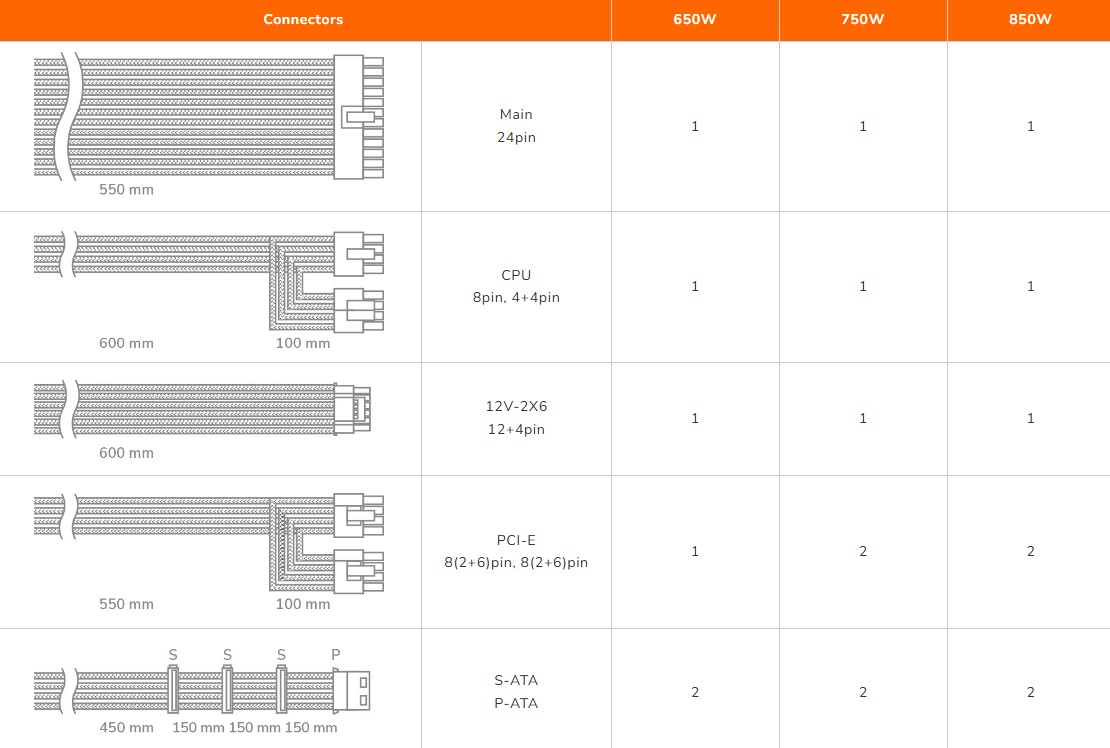Click the "S-ATA P-ATA" label
The height and width of the screenshot is (748, 1110).
[x=516, y=692]
